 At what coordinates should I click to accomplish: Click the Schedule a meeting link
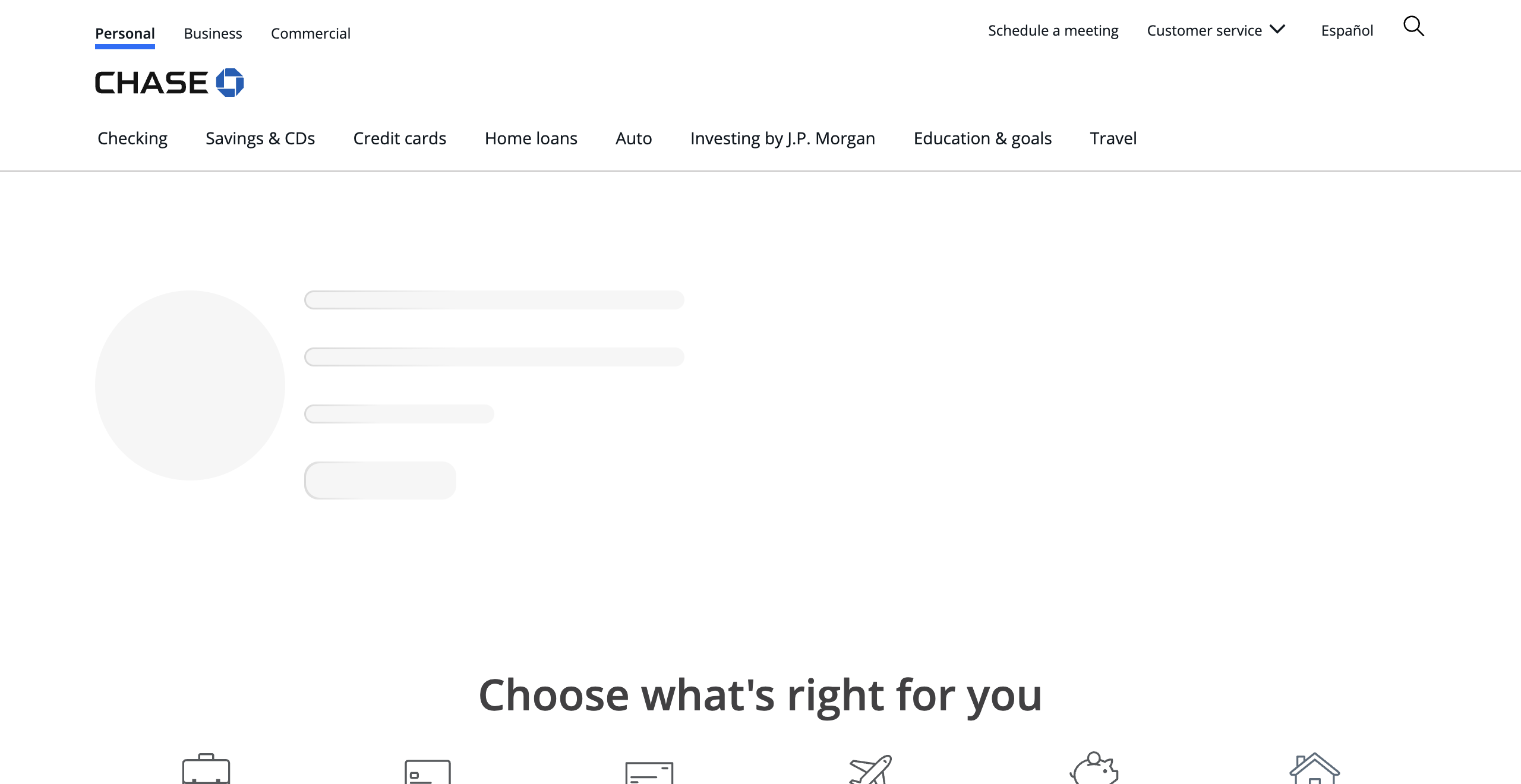pyautogui.click(x=1053, y=30)
